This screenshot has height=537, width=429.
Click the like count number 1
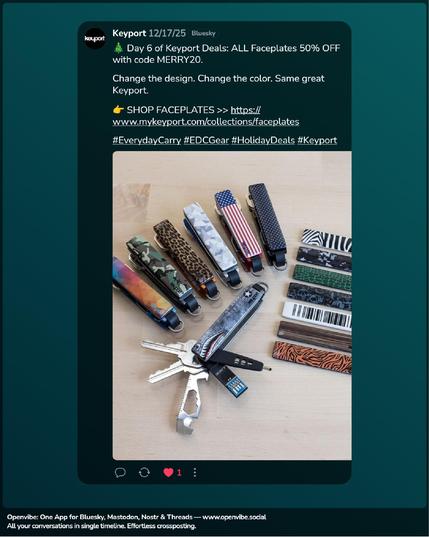click(x=179, y=473)
